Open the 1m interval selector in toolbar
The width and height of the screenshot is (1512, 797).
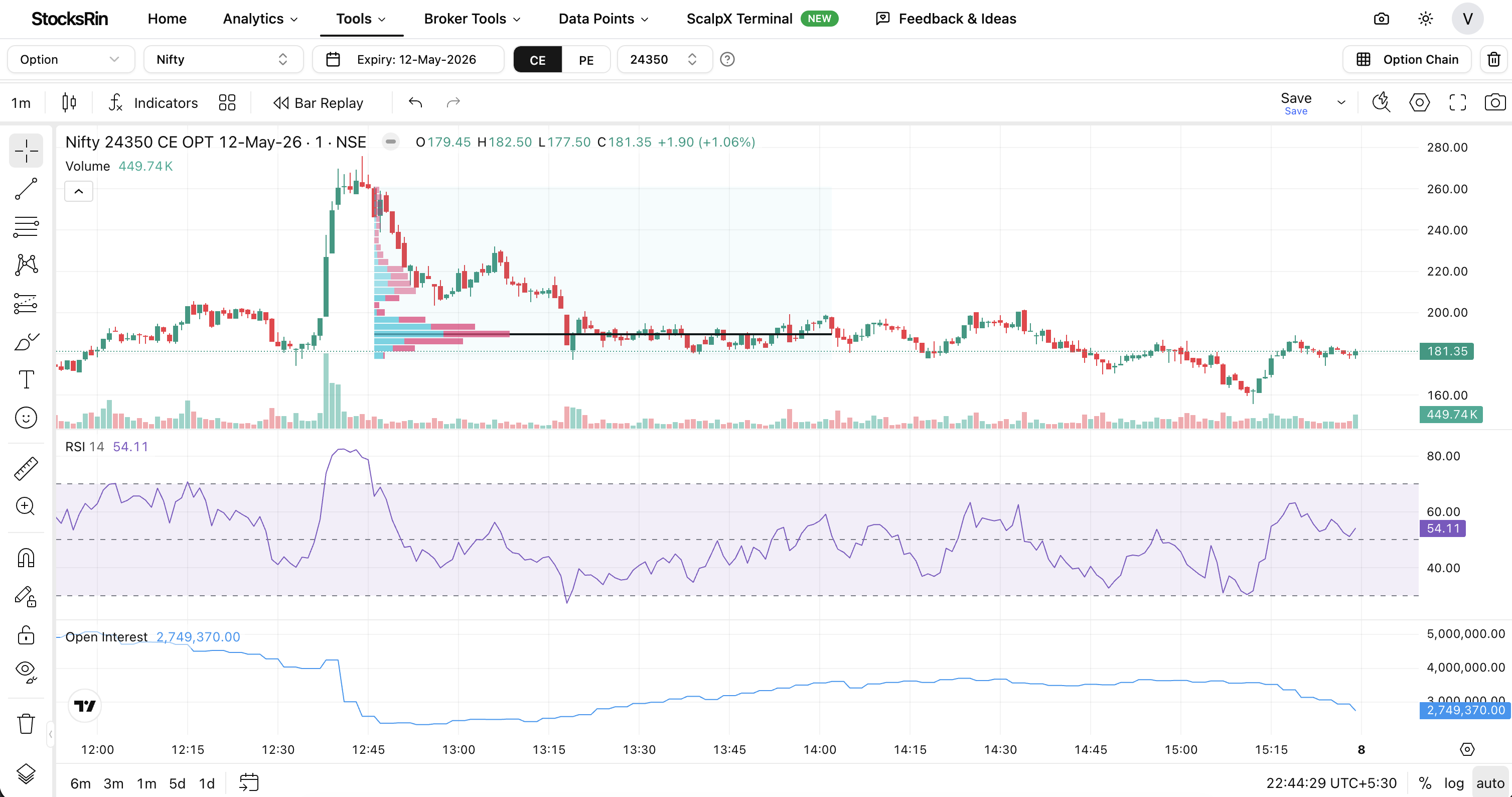coord(21,103)
